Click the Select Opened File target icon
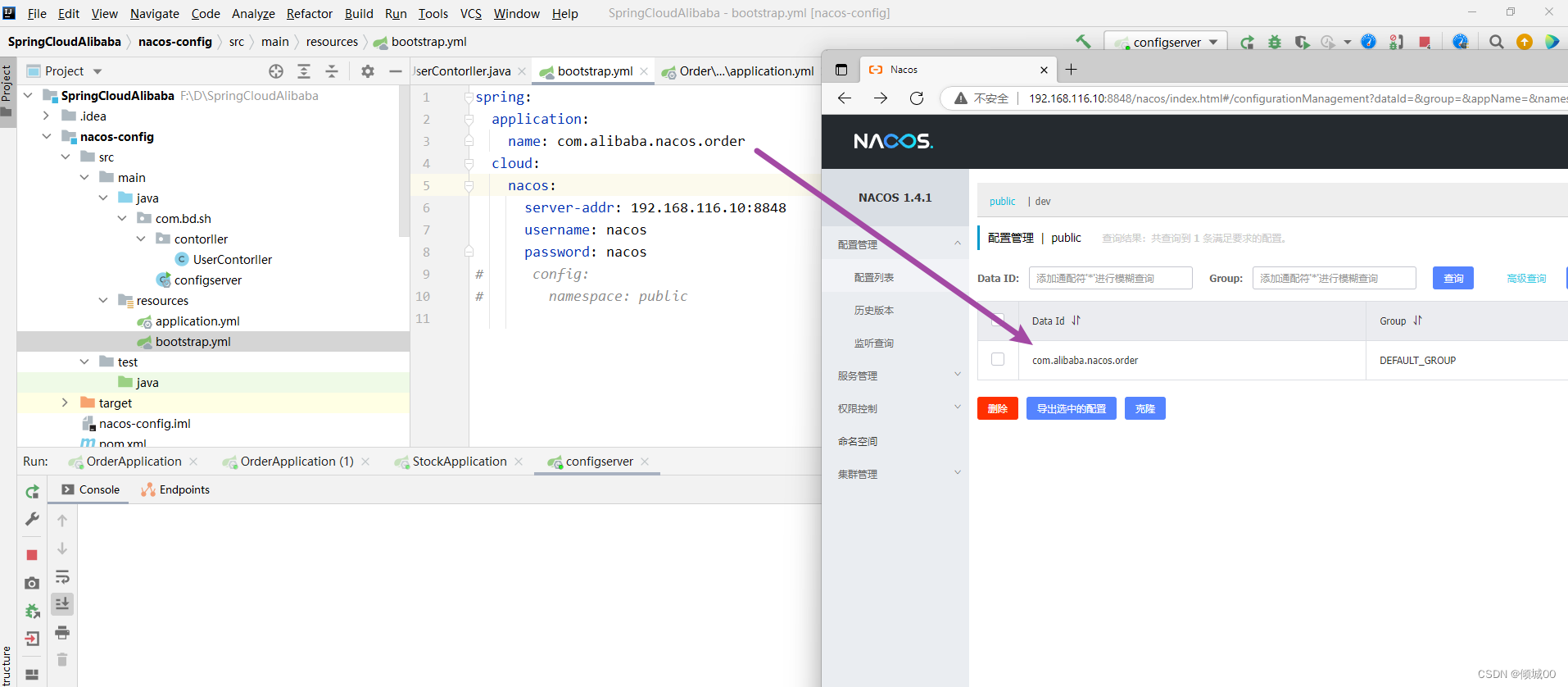 276,71
